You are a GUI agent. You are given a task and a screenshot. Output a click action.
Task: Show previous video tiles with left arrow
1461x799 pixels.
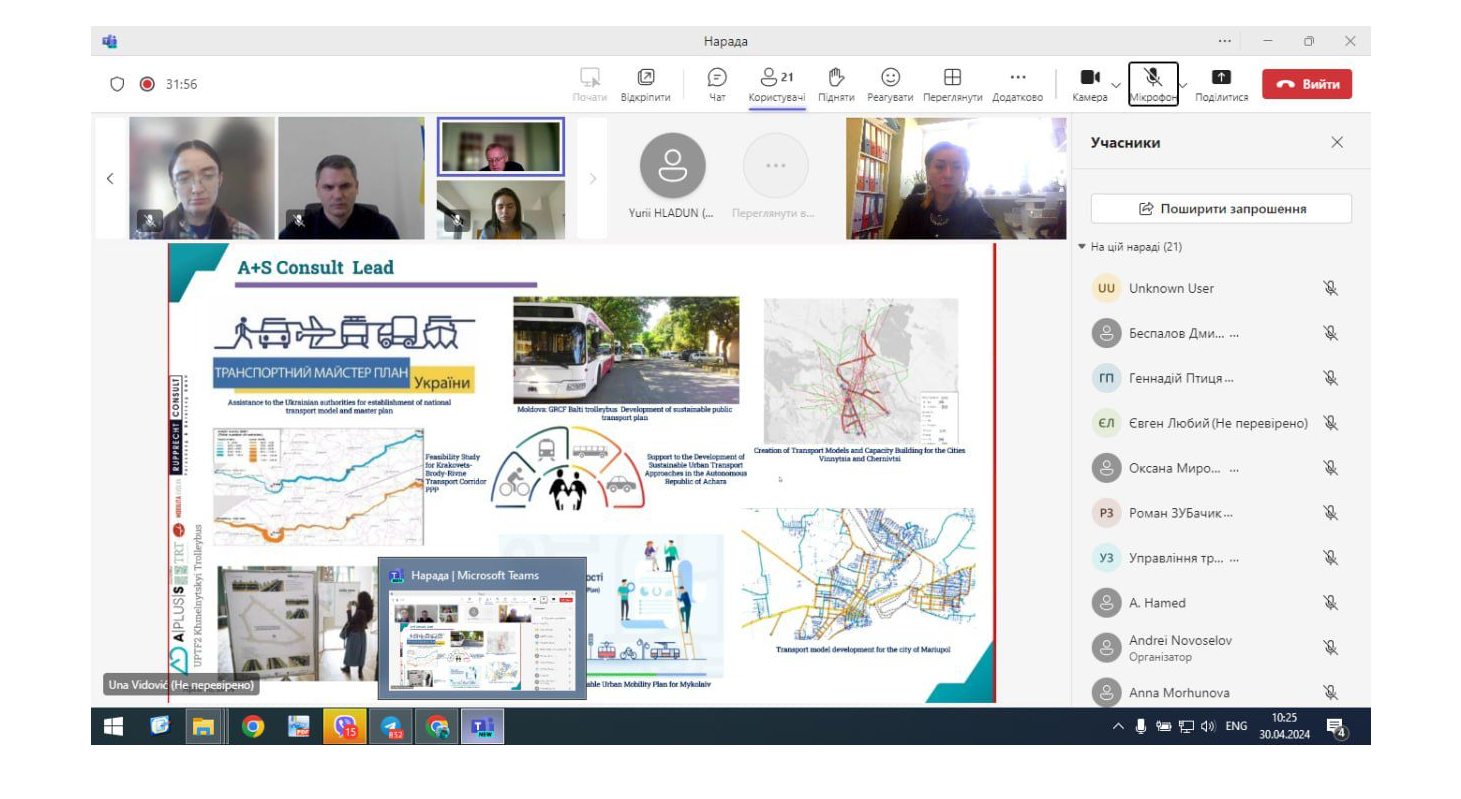[x=110, y=179]
